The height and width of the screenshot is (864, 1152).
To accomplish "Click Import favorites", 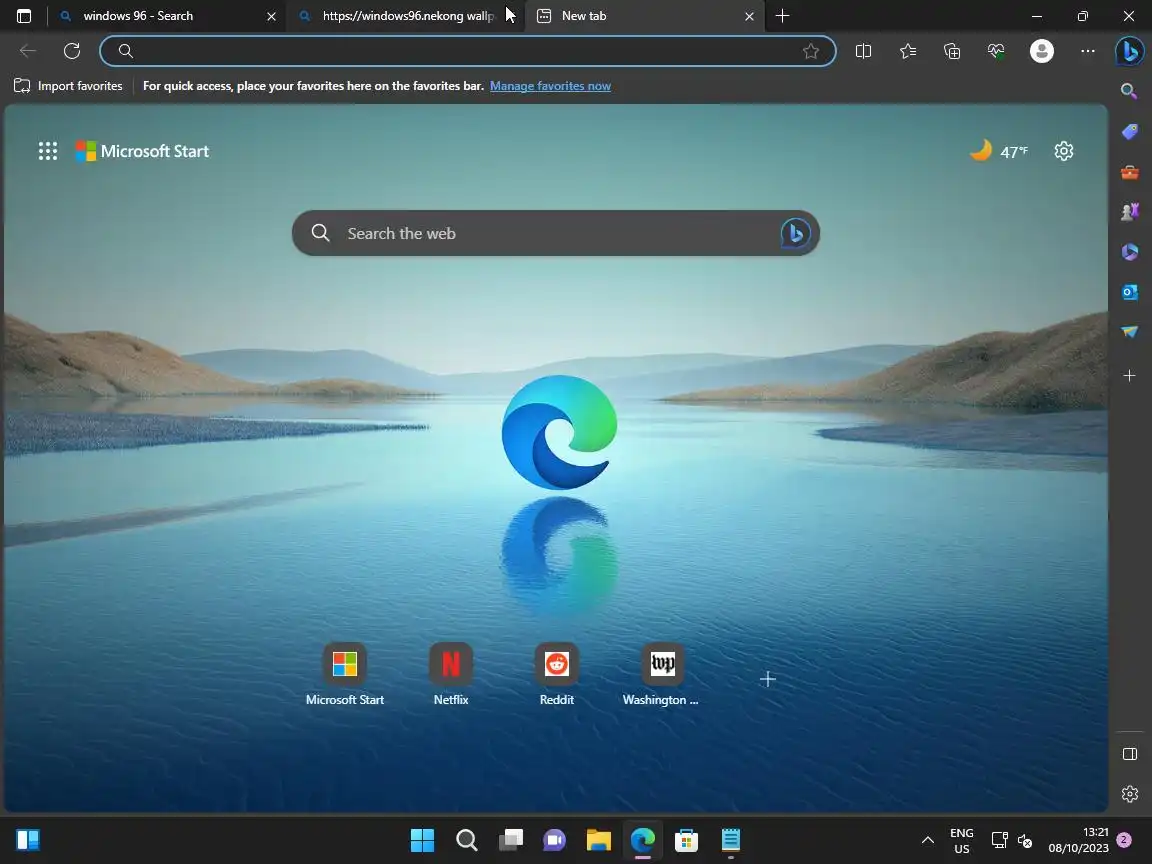I will click(x=68, y=86).
